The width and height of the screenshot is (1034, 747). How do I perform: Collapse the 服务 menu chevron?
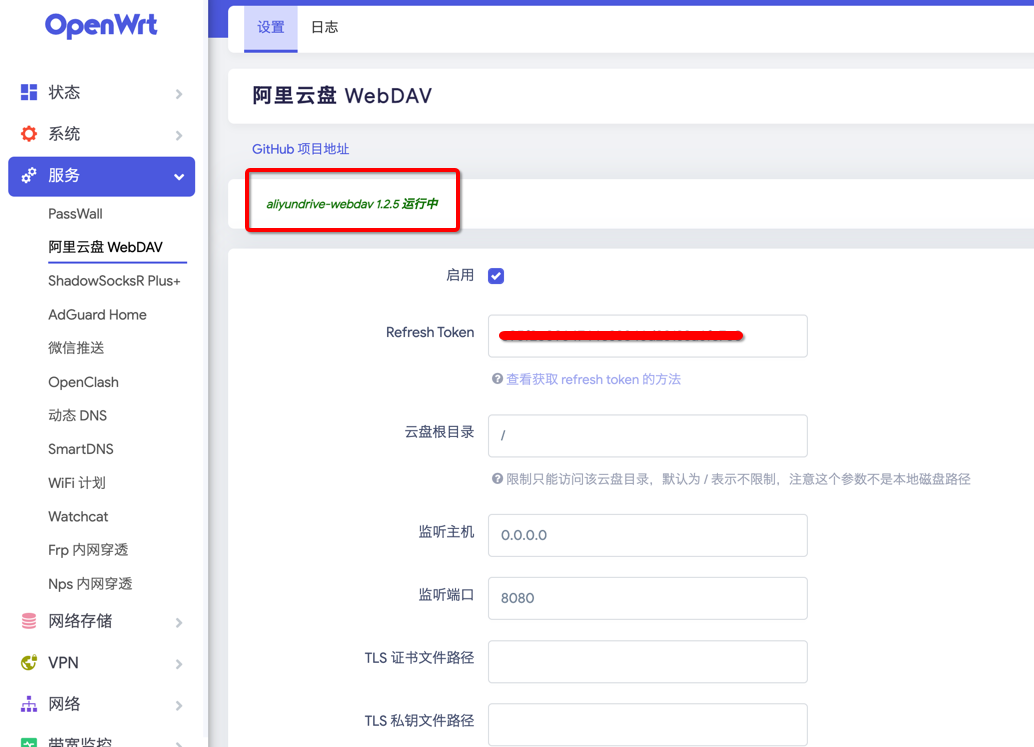[179, 177]
